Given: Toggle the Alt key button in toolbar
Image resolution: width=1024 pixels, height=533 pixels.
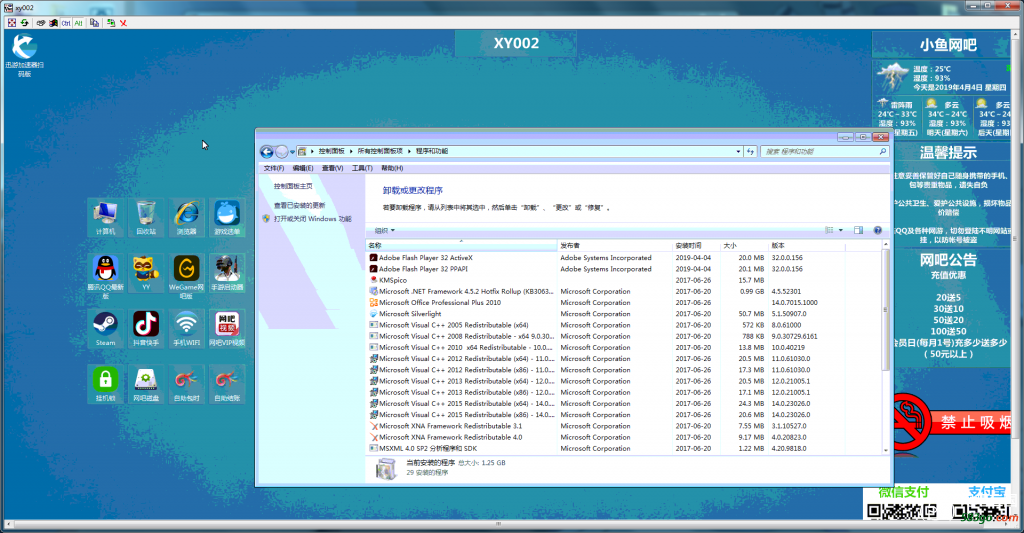Looking at the screenshot, I should [x=78, y=23].
